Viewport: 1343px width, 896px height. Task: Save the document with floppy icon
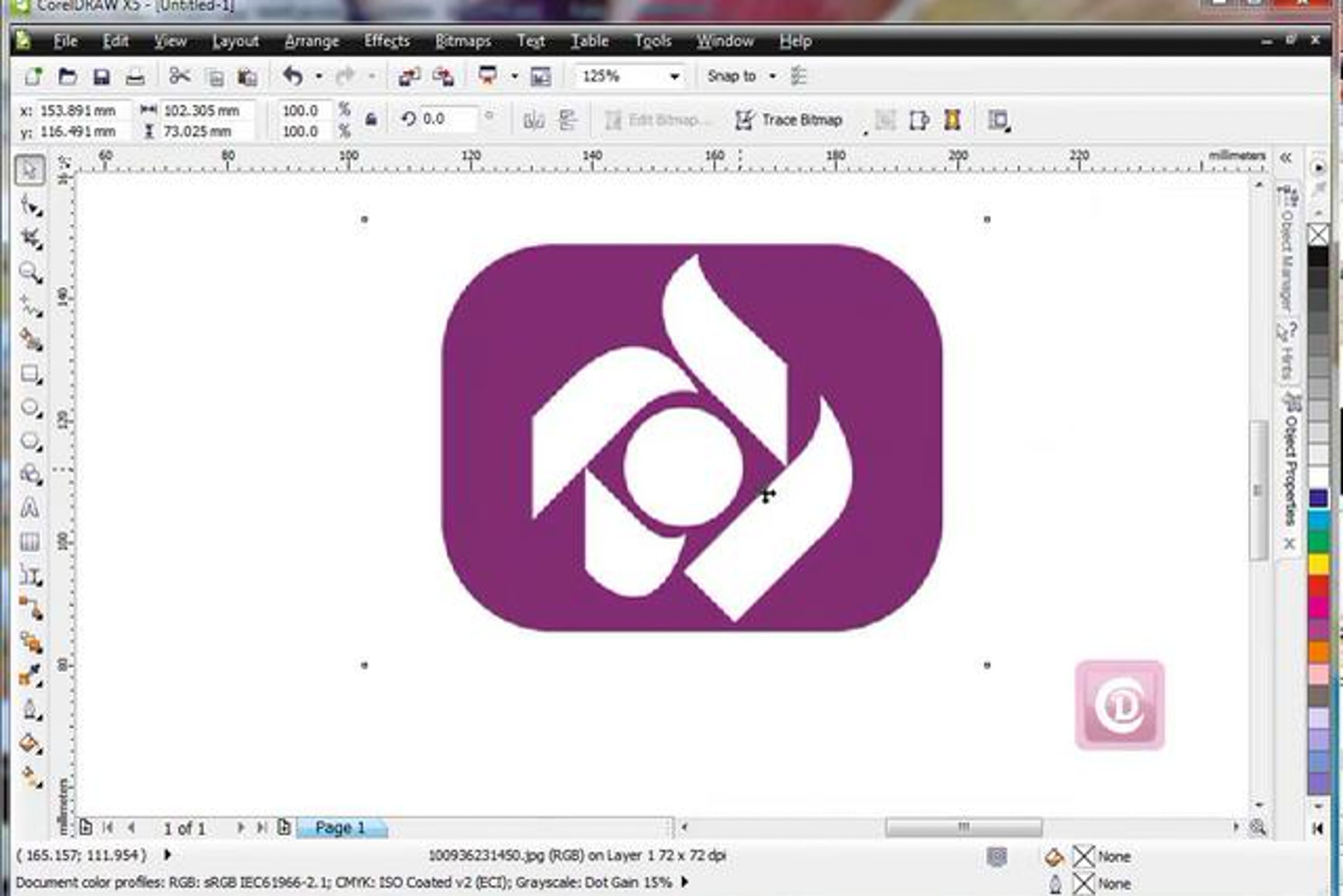point(101,77)
